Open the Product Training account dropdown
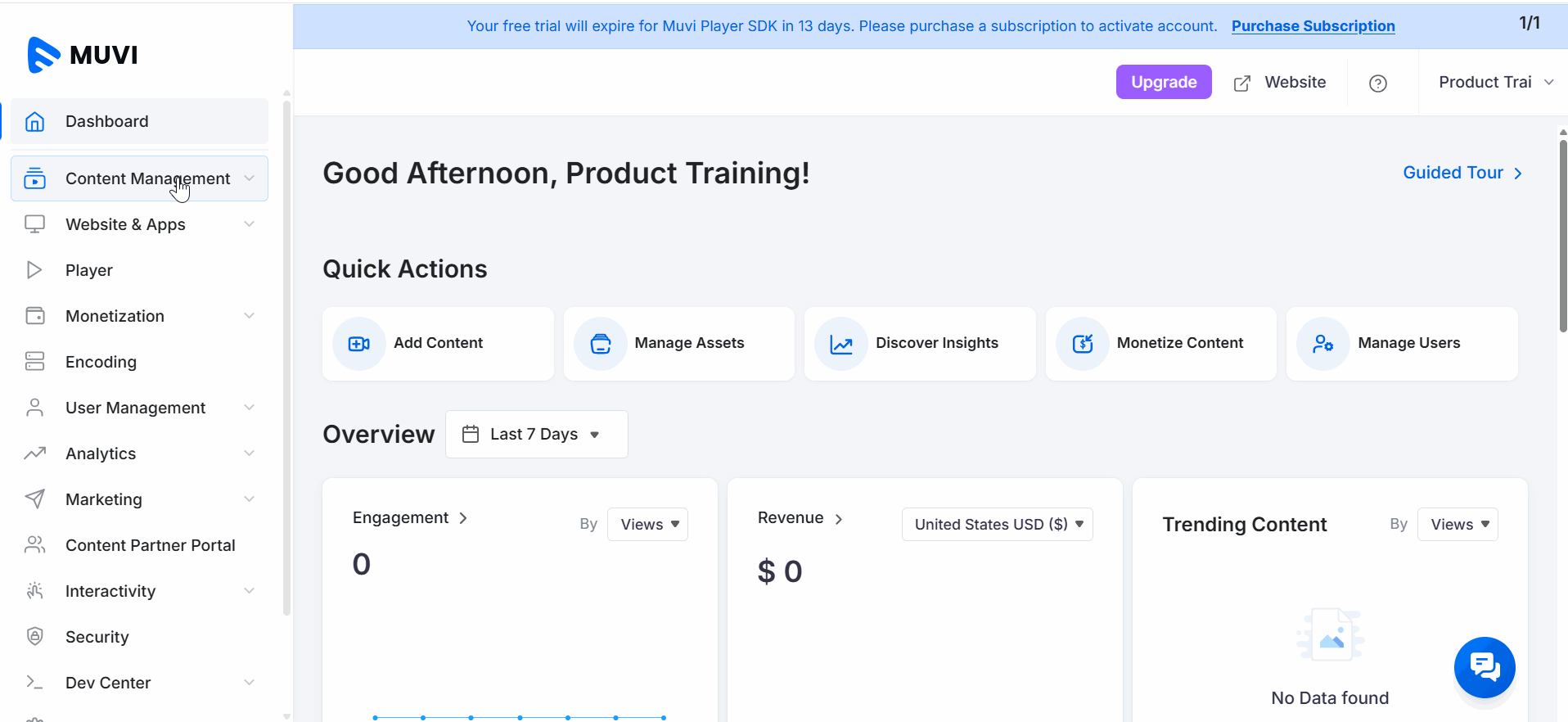Image resolution: width=1568 pixels, height=722 pixels. coord(1494,83)
